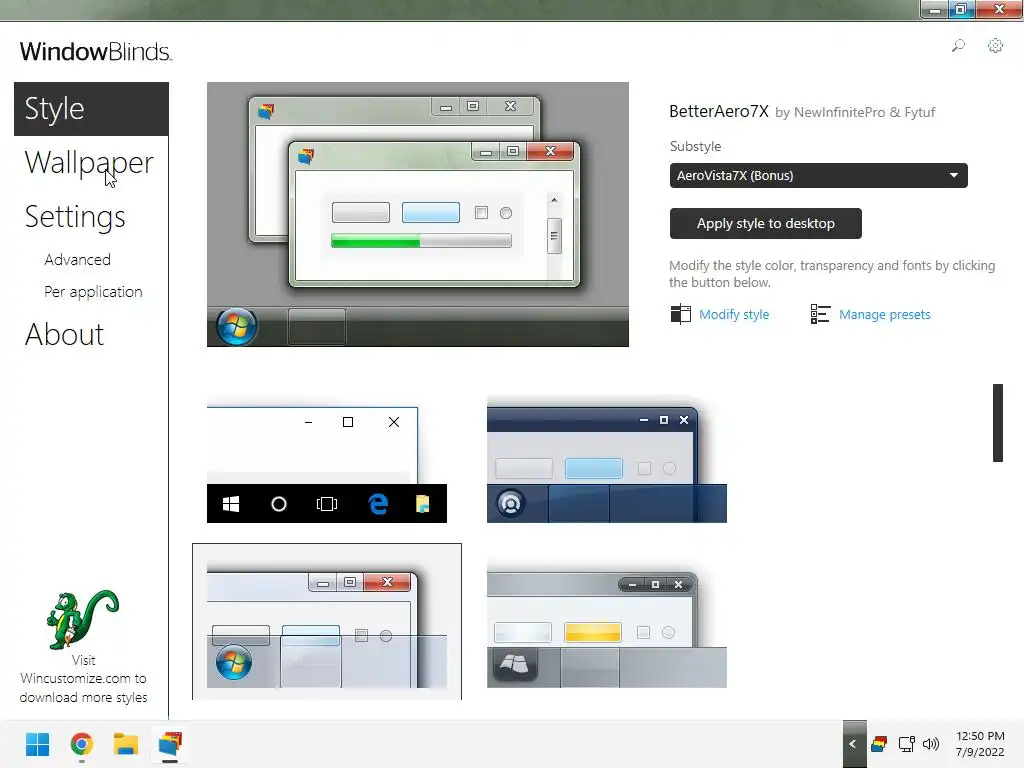1024x768 pixels.
Task: Click the Modify style icon
Action: pyautogui.click(x=680, y=314)
